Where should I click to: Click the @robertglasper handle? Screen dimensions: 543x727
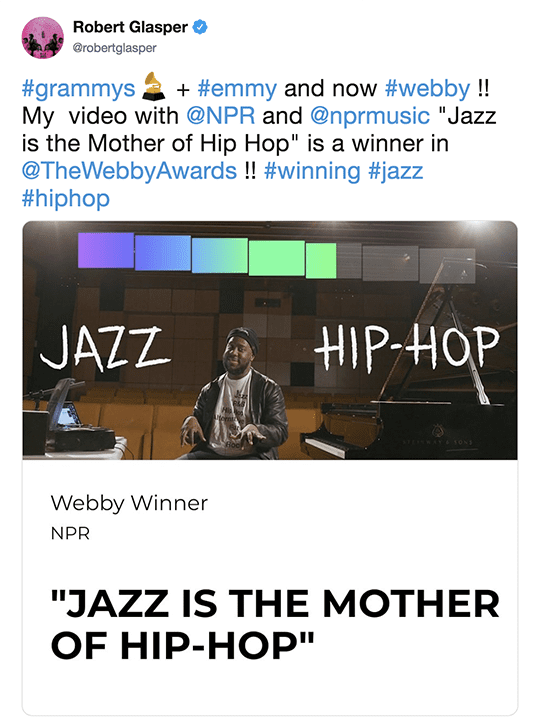click(115, 48)
